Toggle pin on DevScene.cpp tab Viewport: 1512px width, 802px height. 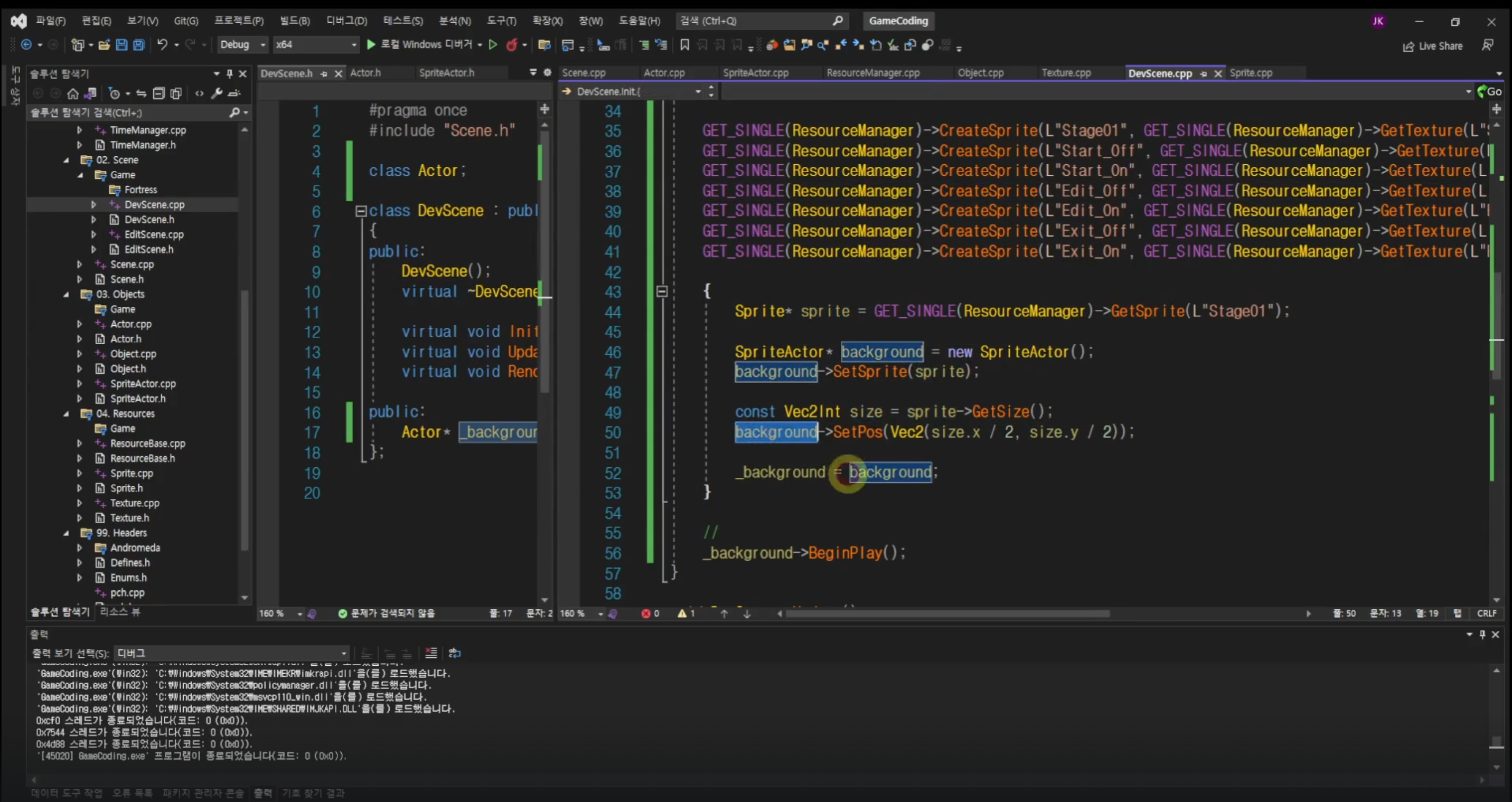pyautogui.click(x=1203, y=73)
